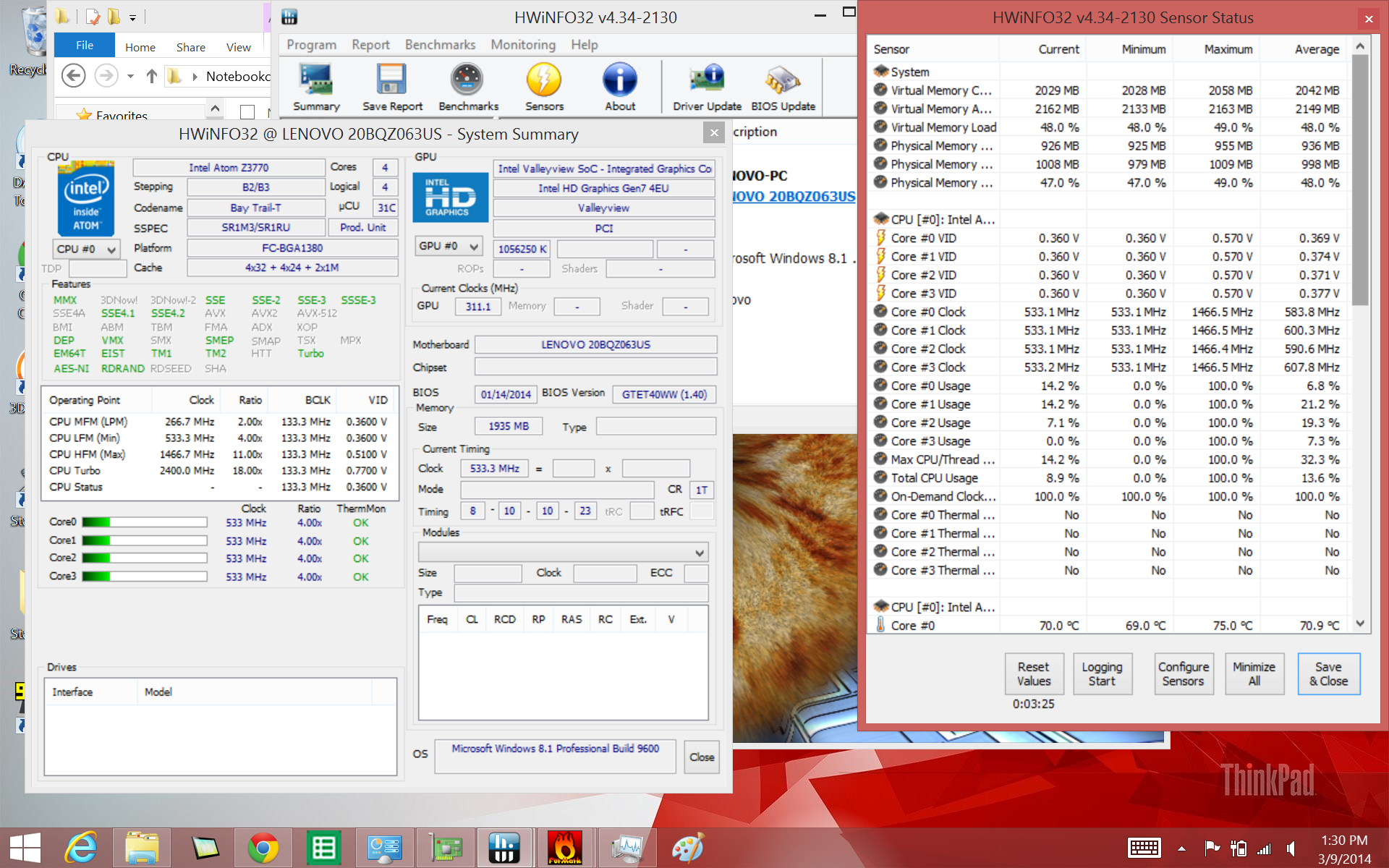Open the Help menu in HWiNFO32
This screenshot has height=868, width=1389.
[x=584, y=45]
